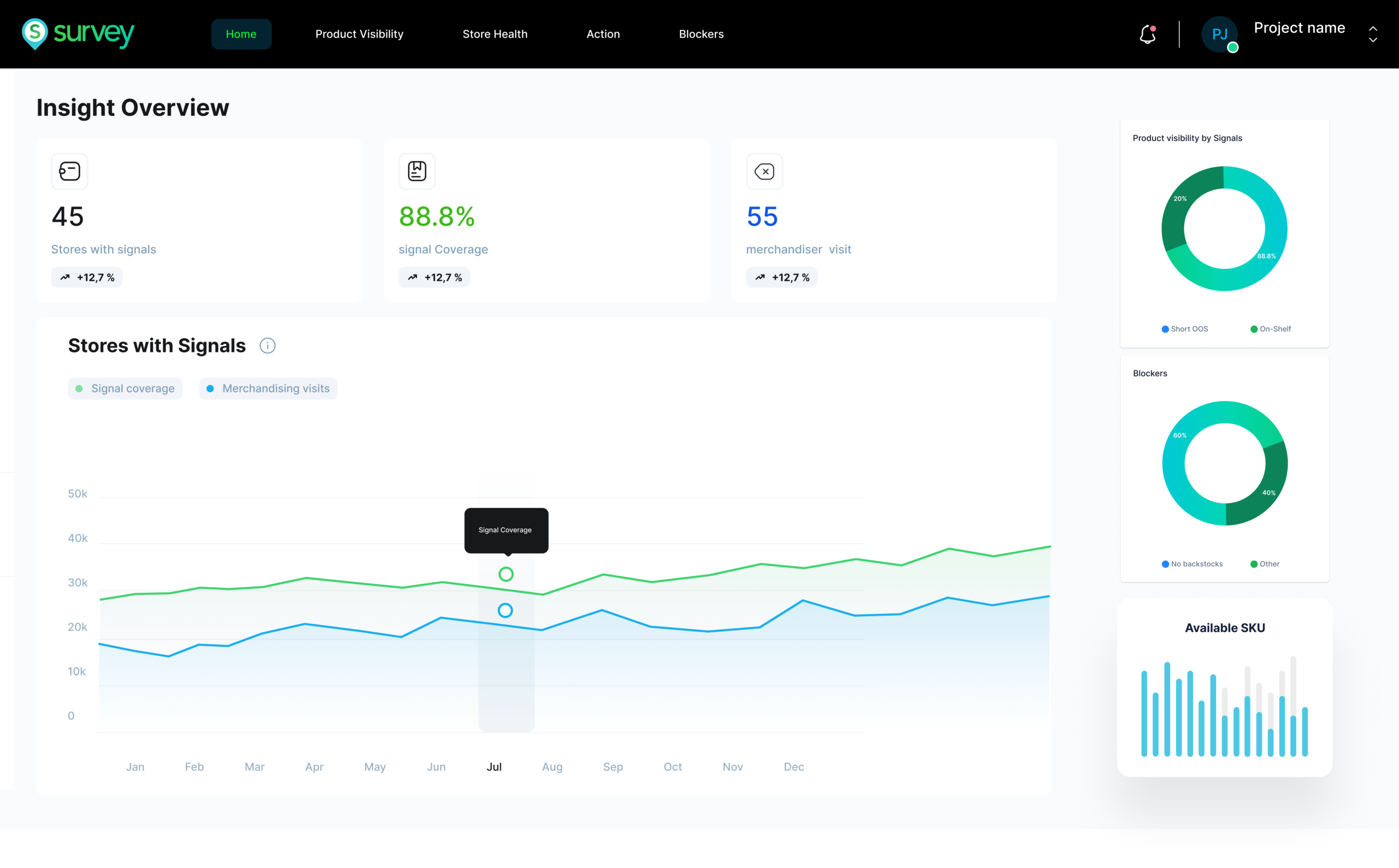Open the info tooltip next to Stores with Signals

(x=268, y=345)
